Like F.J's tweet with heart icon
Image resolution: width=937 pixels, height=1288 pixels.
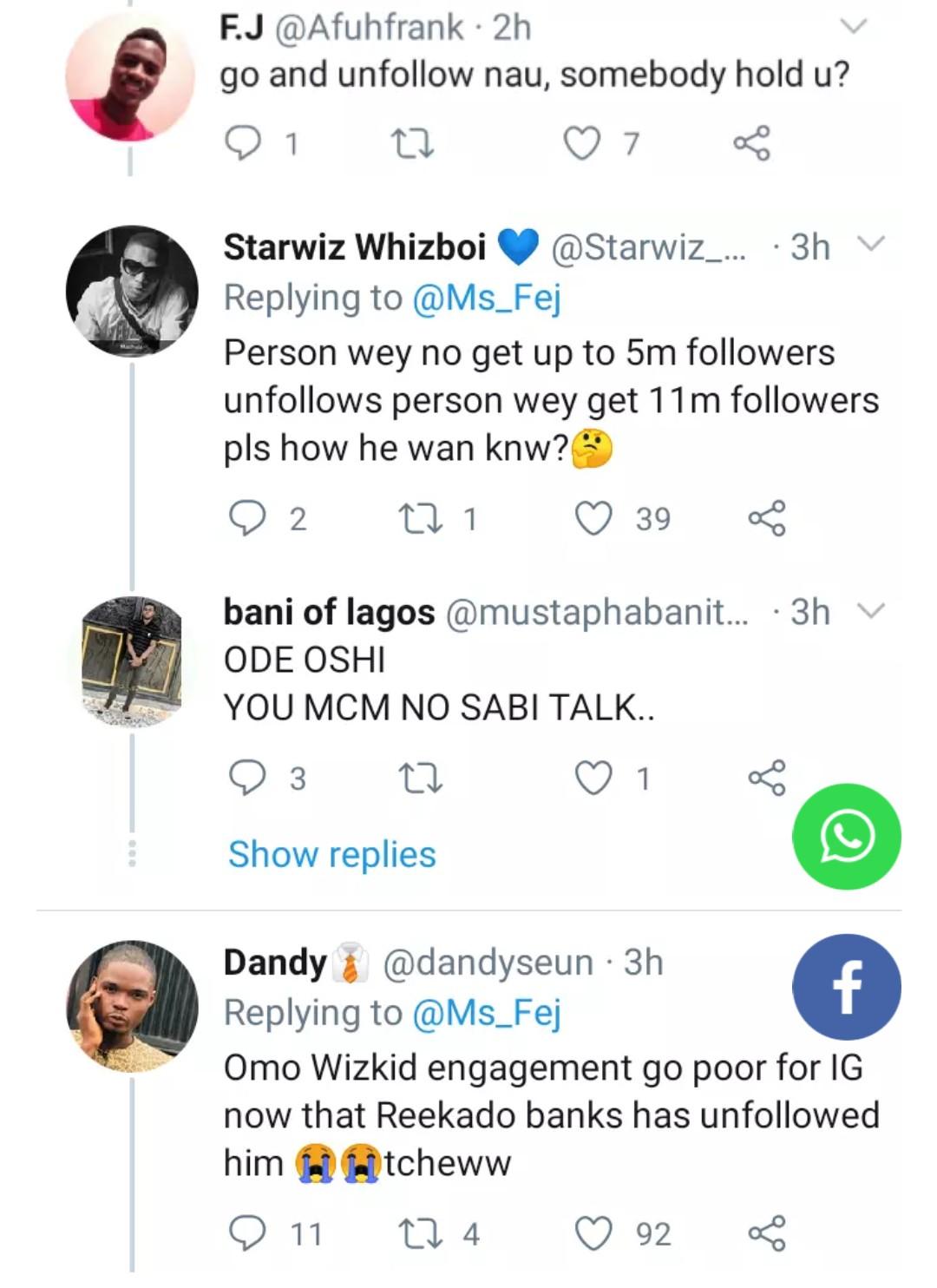coord(582,143)
